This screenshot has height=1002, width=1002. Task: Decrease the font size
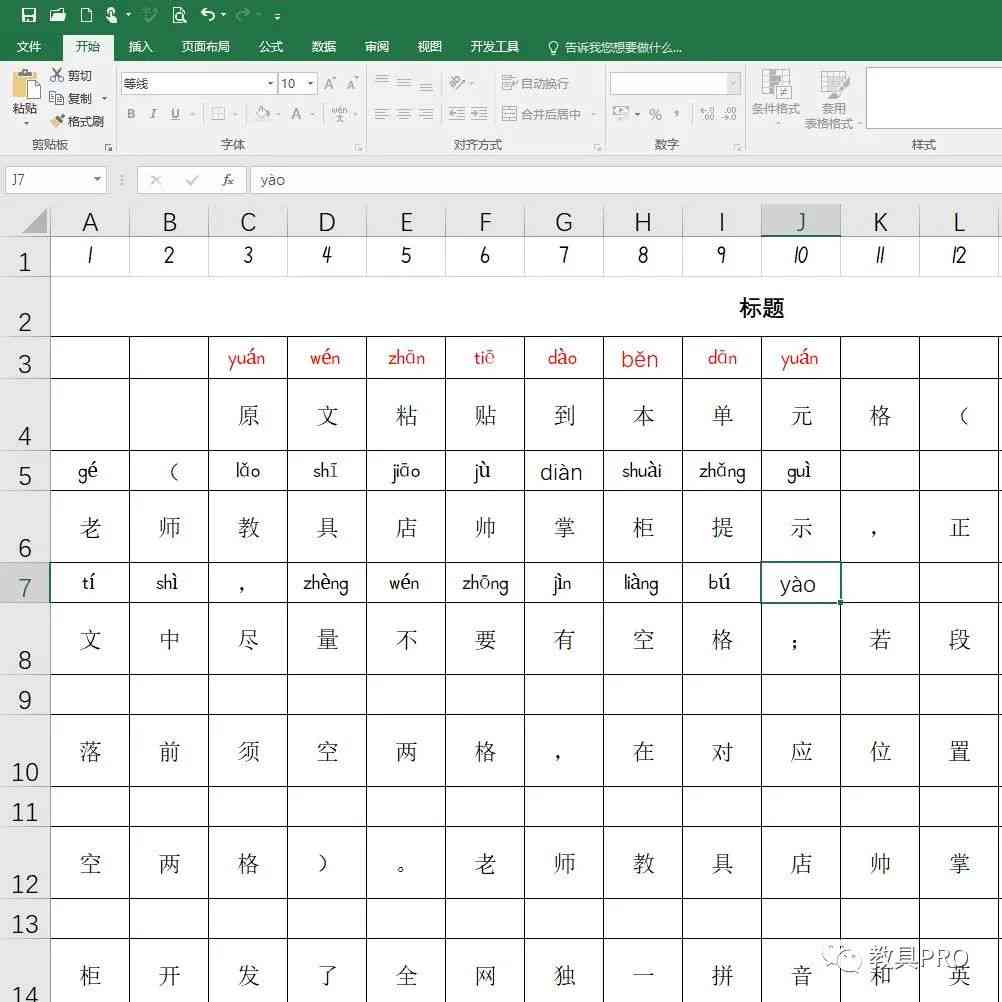pyautogui.click(x=352, y=83)
